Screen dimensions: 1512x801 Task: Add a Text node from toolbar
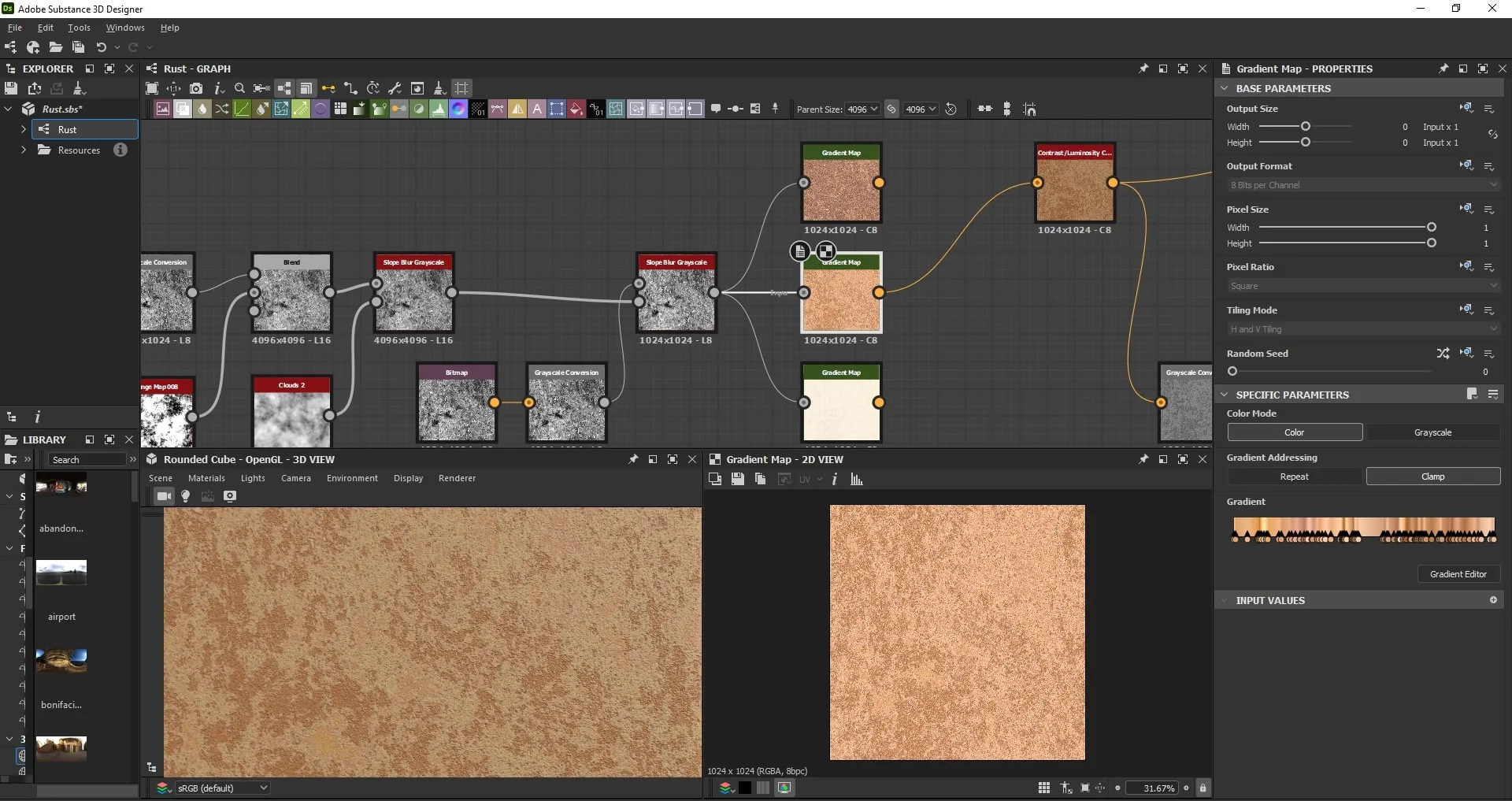tap(537, 109)
